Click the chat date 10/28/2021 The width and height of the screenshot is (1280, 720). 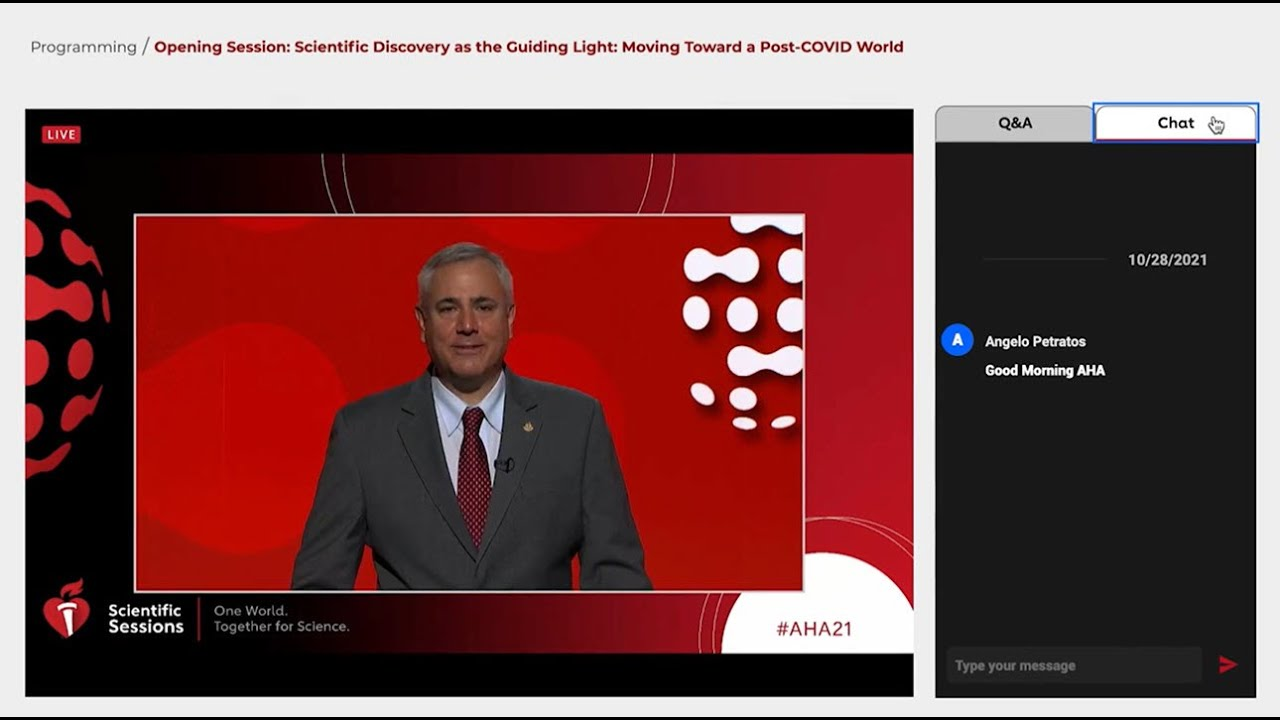(1167, 260)
